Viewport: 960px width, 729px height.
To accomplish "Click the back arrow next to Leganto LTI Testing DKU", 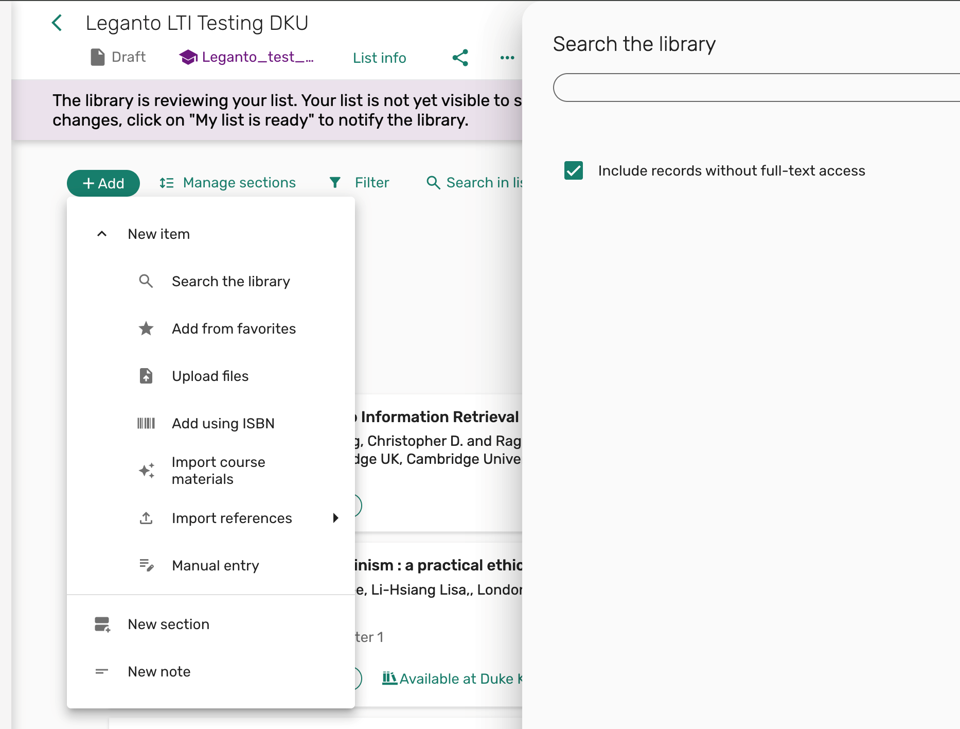I will click(x=57, y=23).
